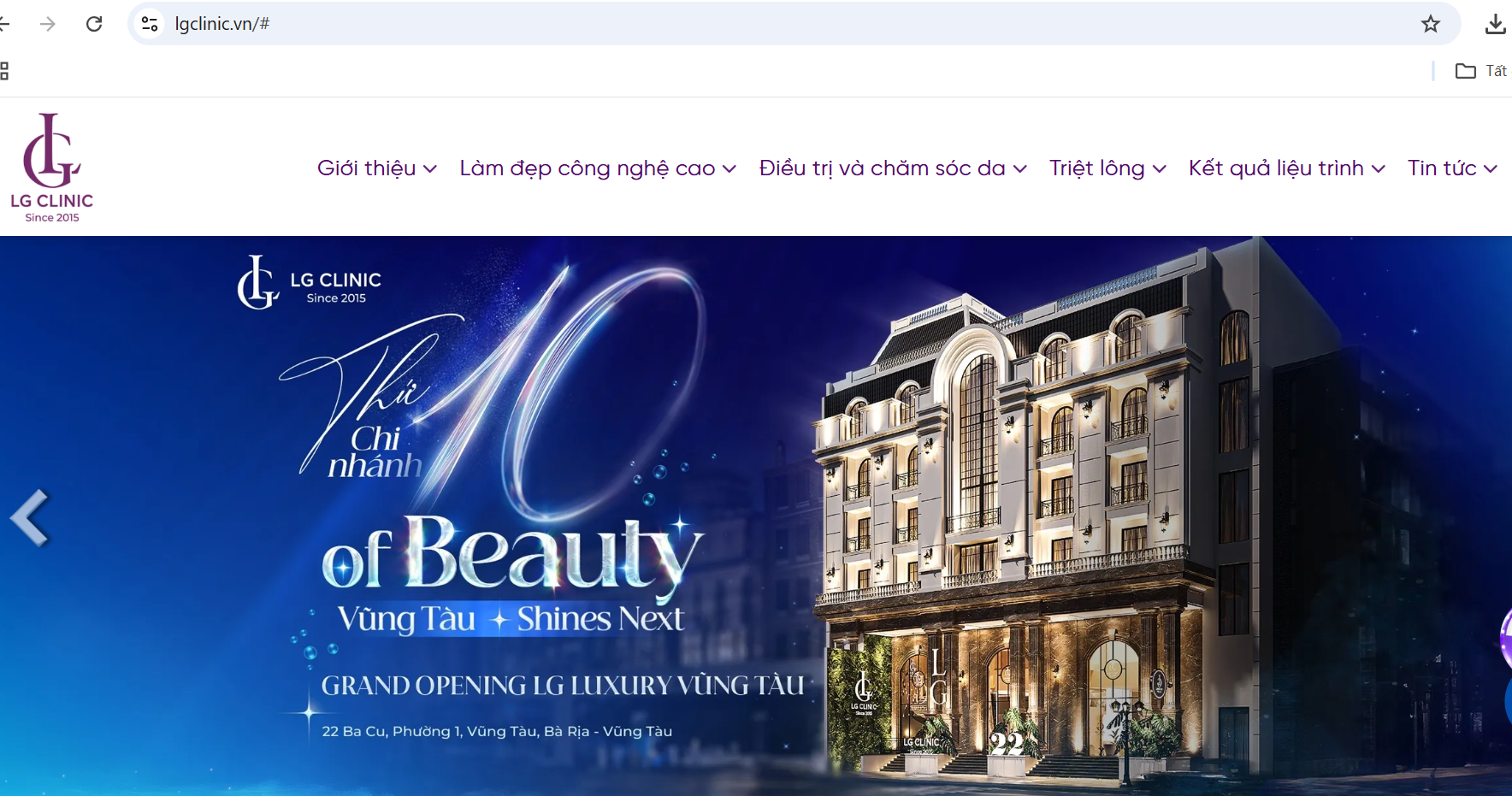This screenshot has height=796, width=1512.
Task: Expand chevron next to Giới thiệu
Action: pyautogui.click(x=430, y=169)
